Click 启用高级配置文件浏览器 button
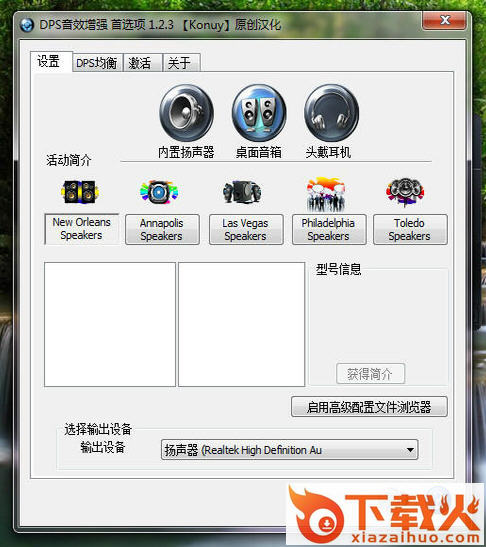This screenshot has width=486, height=547. (x=369, y=407)
